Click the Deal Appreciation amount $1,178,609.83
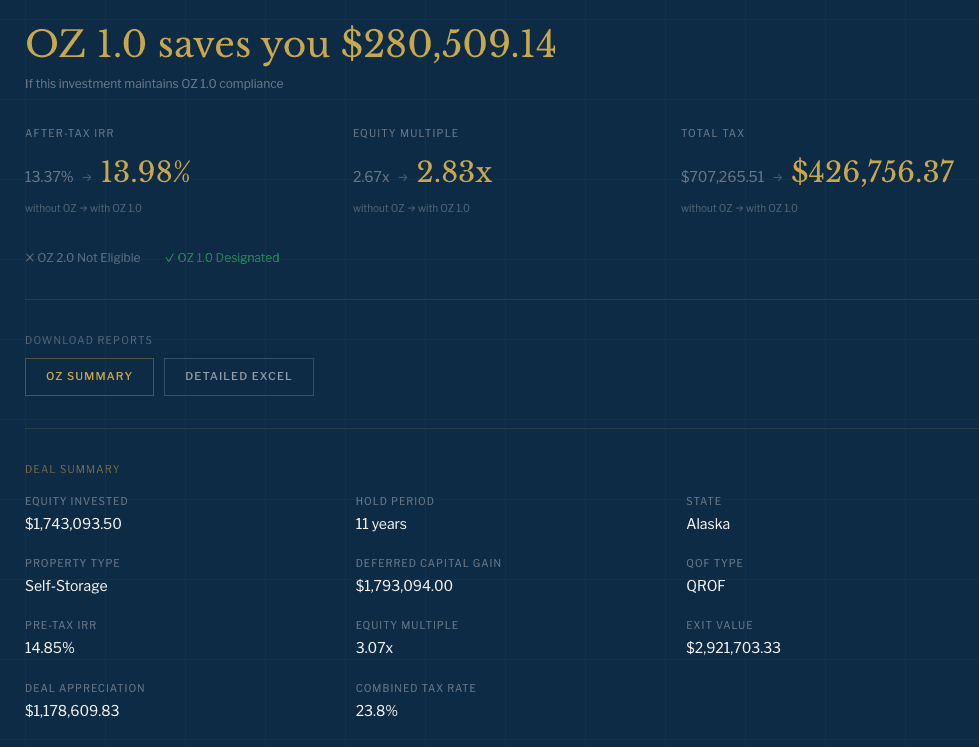This screenshot has width=979, height=747. [x=72, y=711]
